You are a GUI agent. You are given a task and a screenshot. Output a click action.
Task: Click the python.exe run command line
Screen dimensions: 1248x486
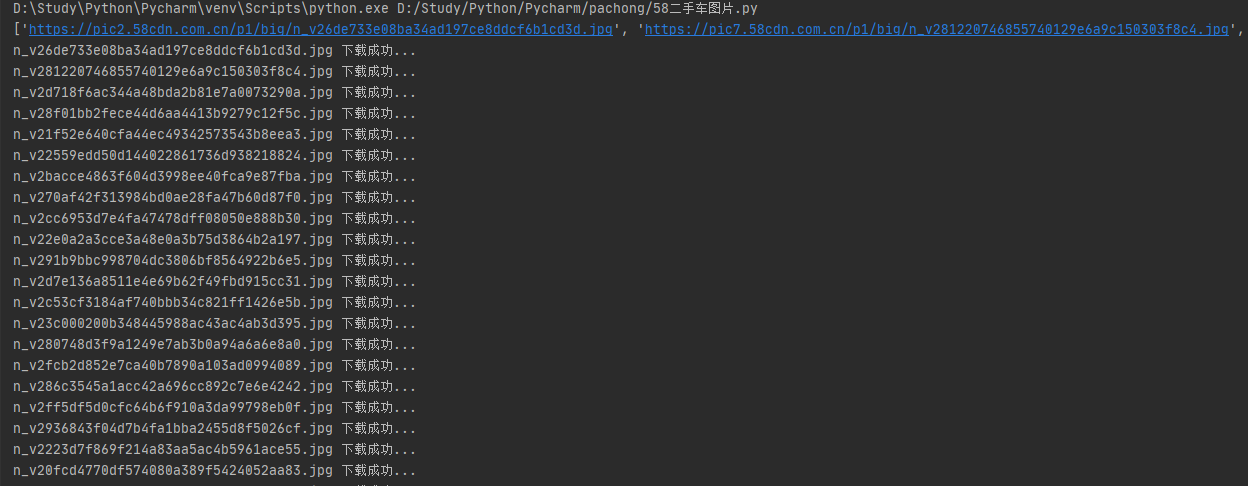click(x=385, y=8)
